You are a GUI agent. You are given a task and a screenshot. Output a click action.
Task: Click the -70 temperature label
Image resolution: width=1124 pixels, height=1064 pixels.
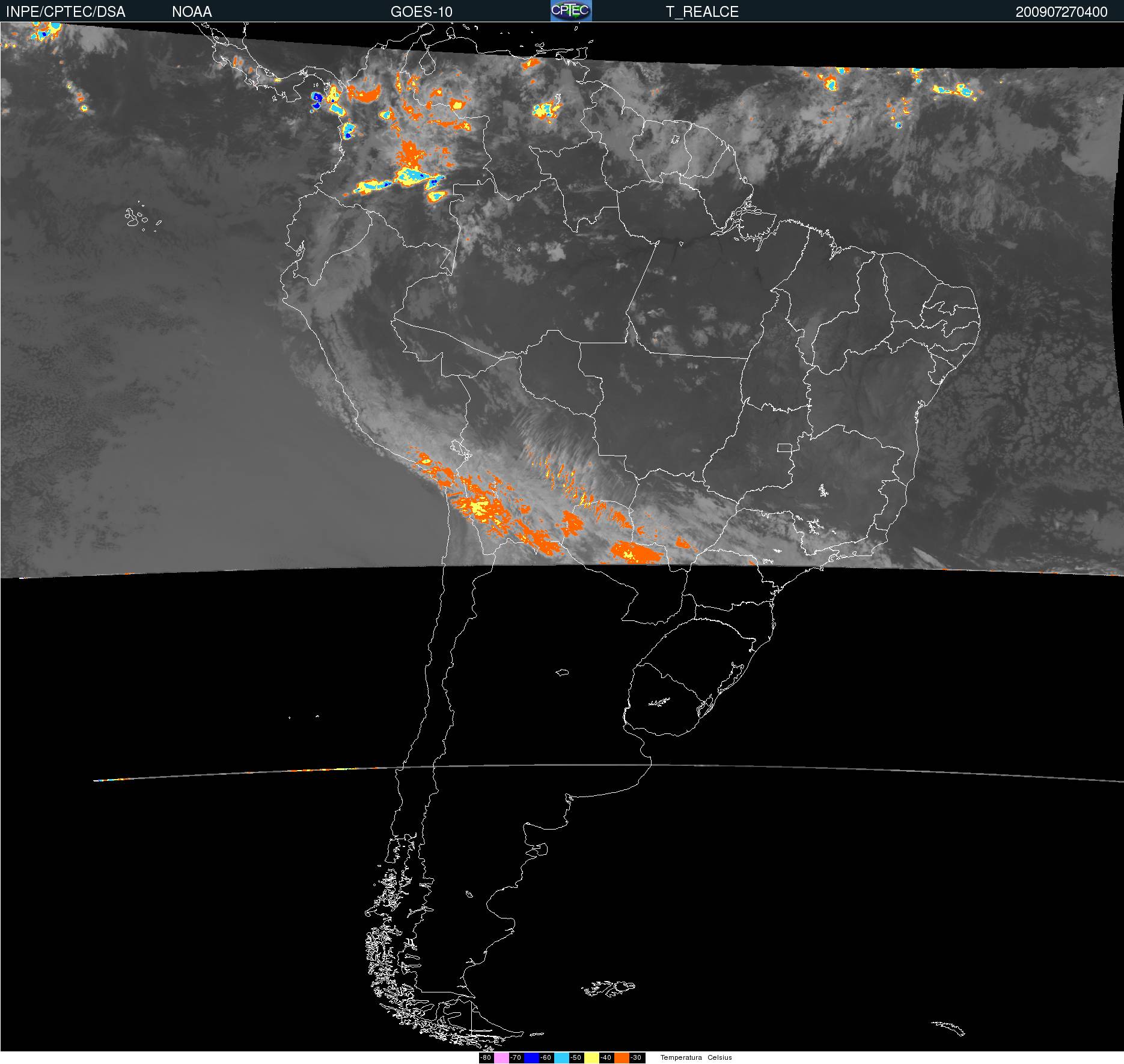(516, 1057)
